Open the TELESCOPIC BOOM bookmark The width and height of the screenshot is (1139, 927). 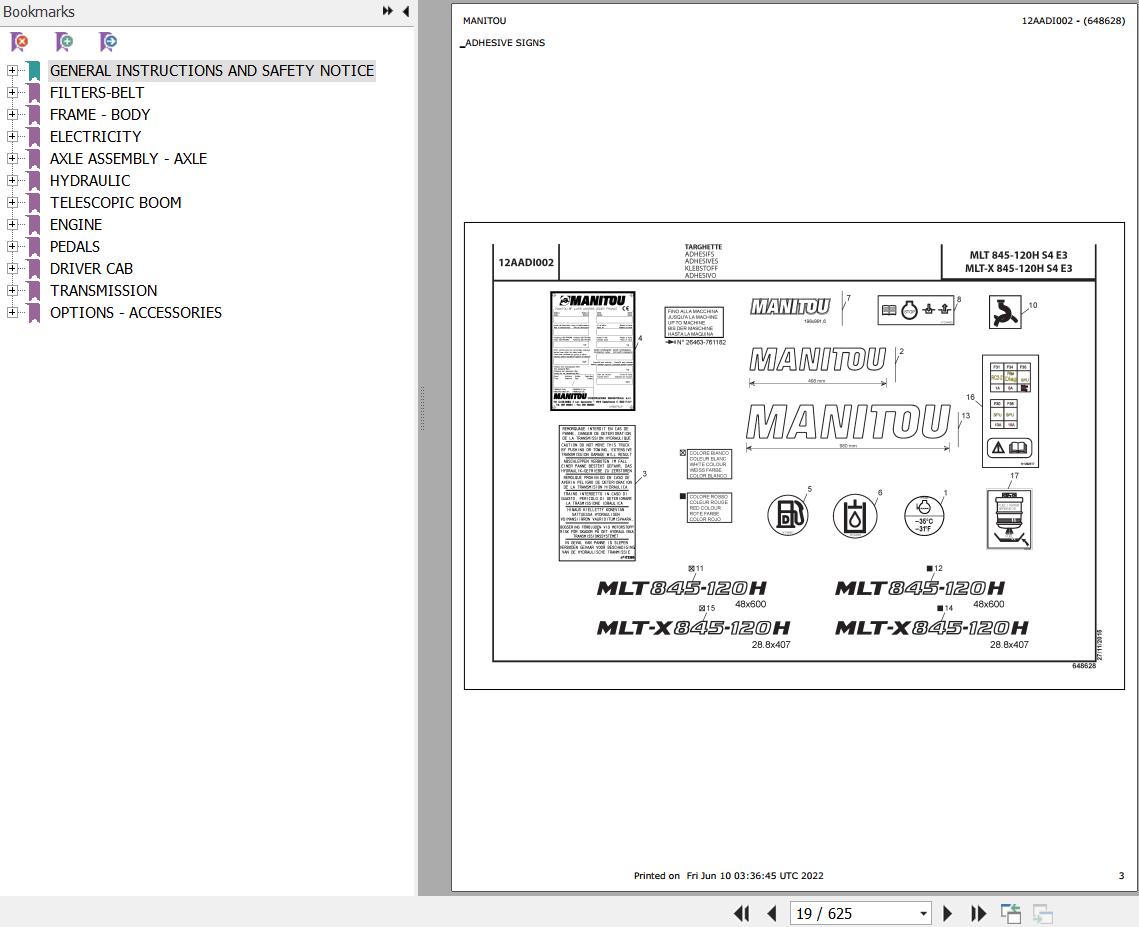(115, 203)
